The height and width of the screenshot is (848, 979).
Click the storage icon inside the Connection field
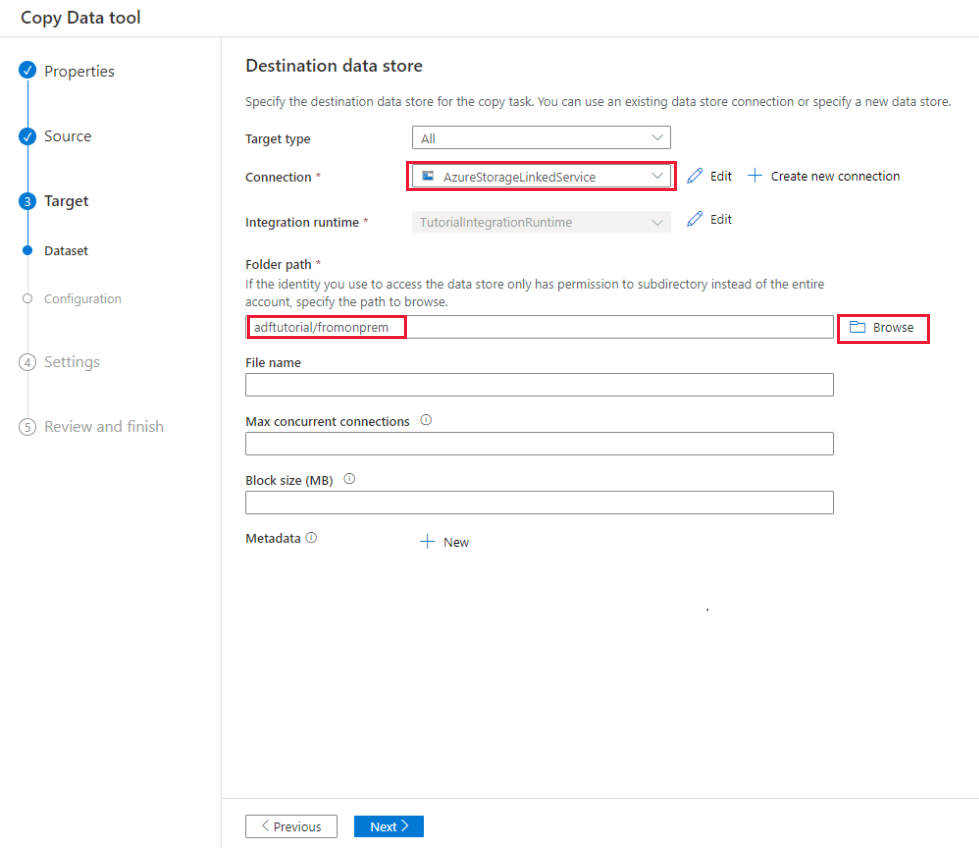click(x=428, y=175)
